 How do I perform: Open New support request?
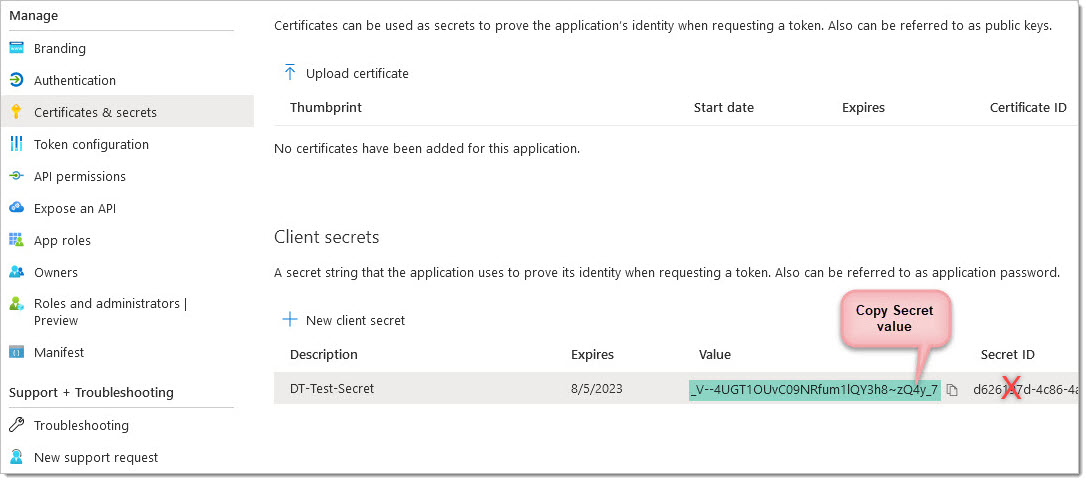(96, 458)
